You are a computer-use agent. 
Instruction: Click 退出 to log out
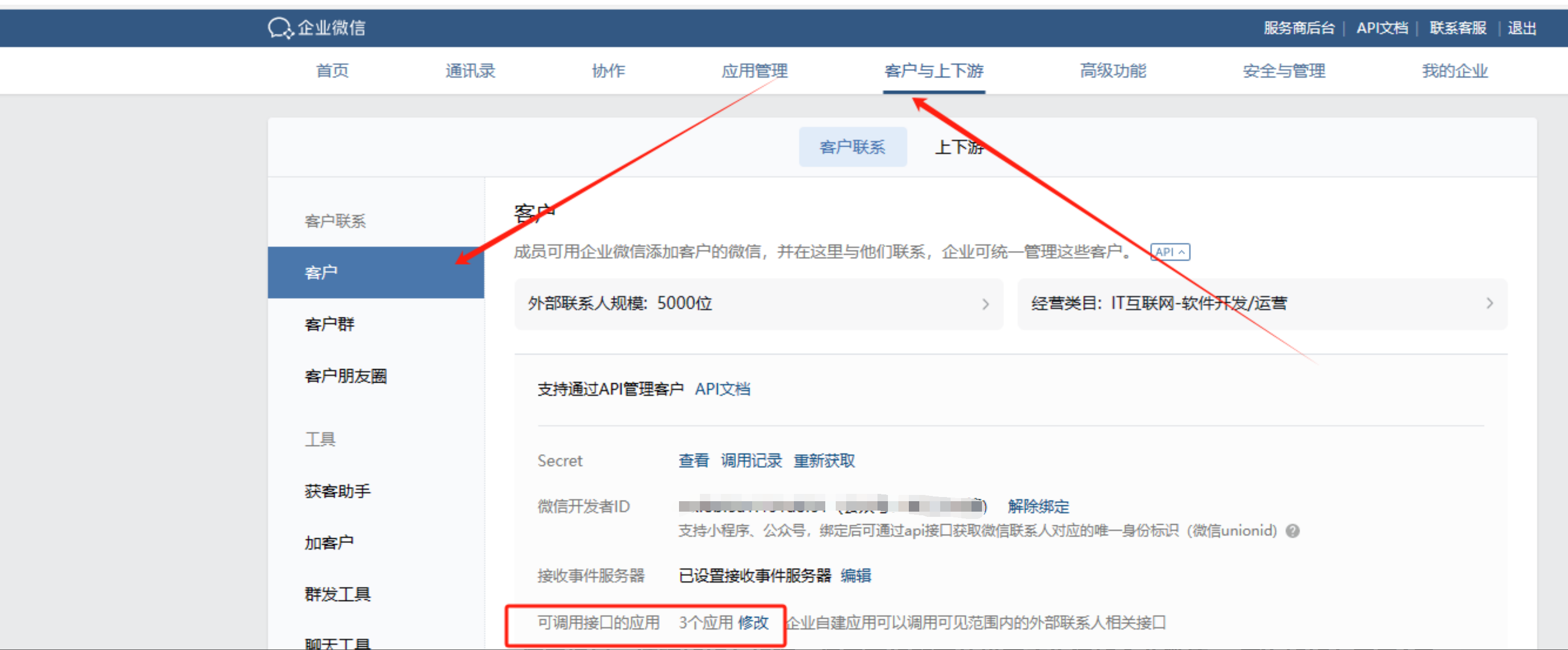[x=1522, y=28]
